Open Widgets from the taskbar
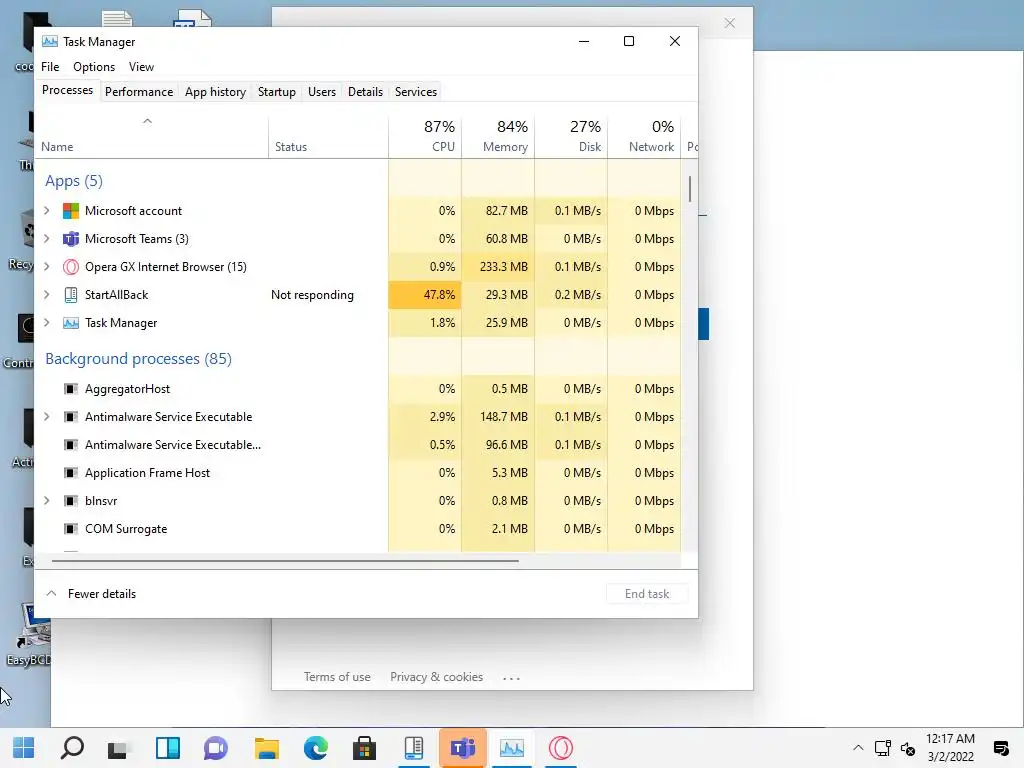This screenshot has width=1024, height=768. tap(168, 748)
